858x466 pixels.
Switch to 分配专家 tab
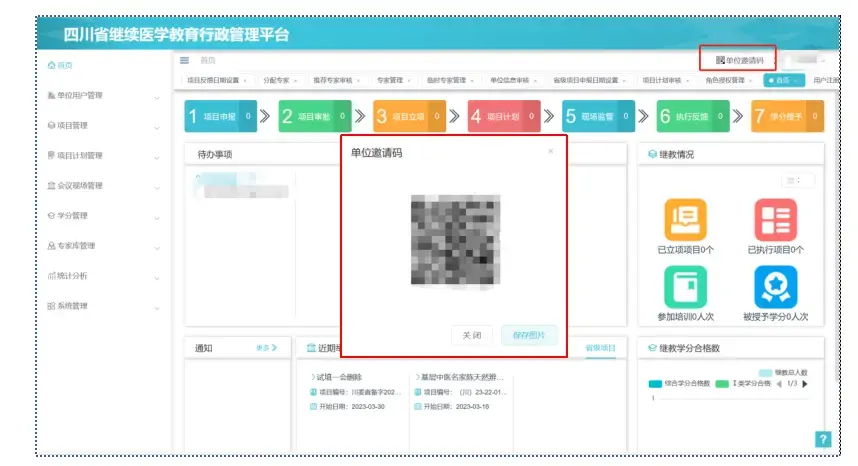(x=276, y=80)
